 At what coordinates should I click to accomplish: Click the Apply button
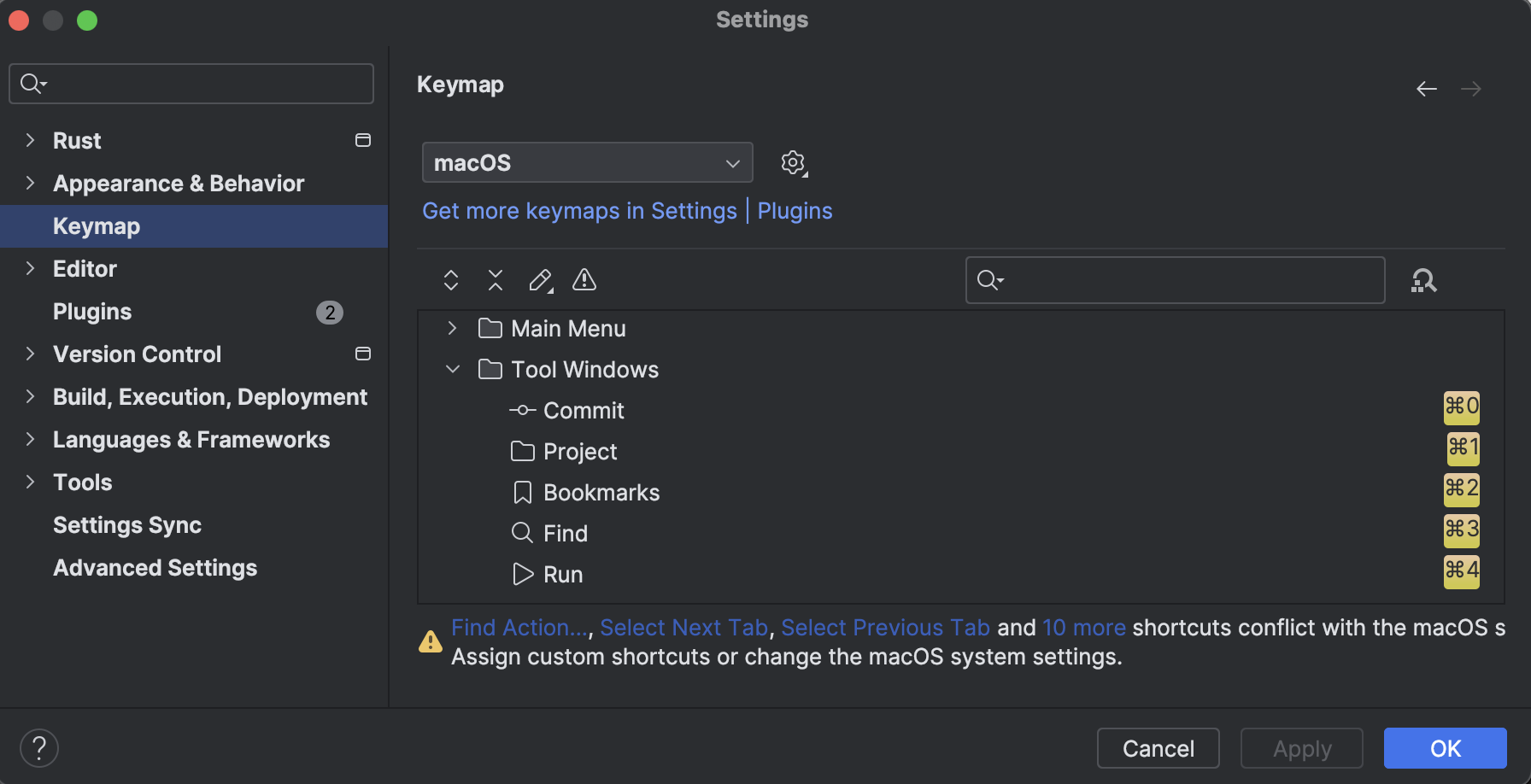click(x=1302, y=748)
